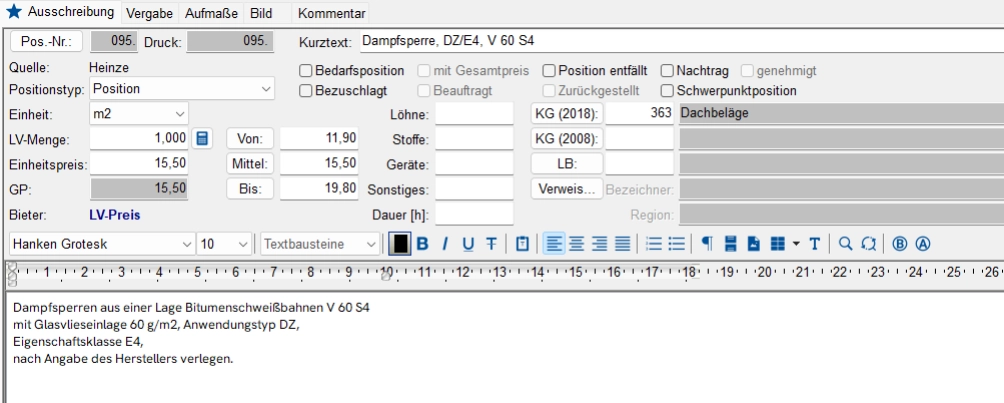This screenshot has height=403, width=1004.
Task: Open the magnifier search tool
Action: pos(845,244)
